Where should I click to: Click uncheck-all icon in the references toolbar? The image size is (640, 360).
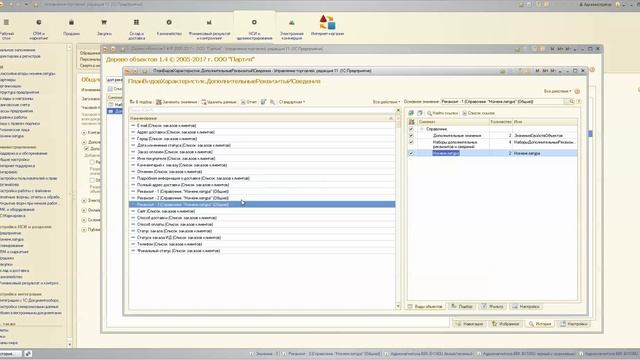point(420,113)
